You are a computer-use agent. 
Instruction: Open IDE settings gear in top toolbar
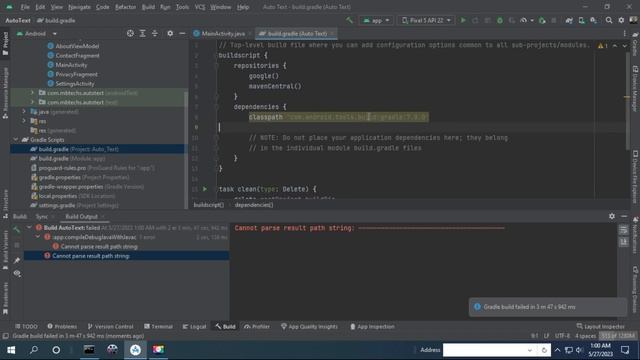tap(621, 20)
